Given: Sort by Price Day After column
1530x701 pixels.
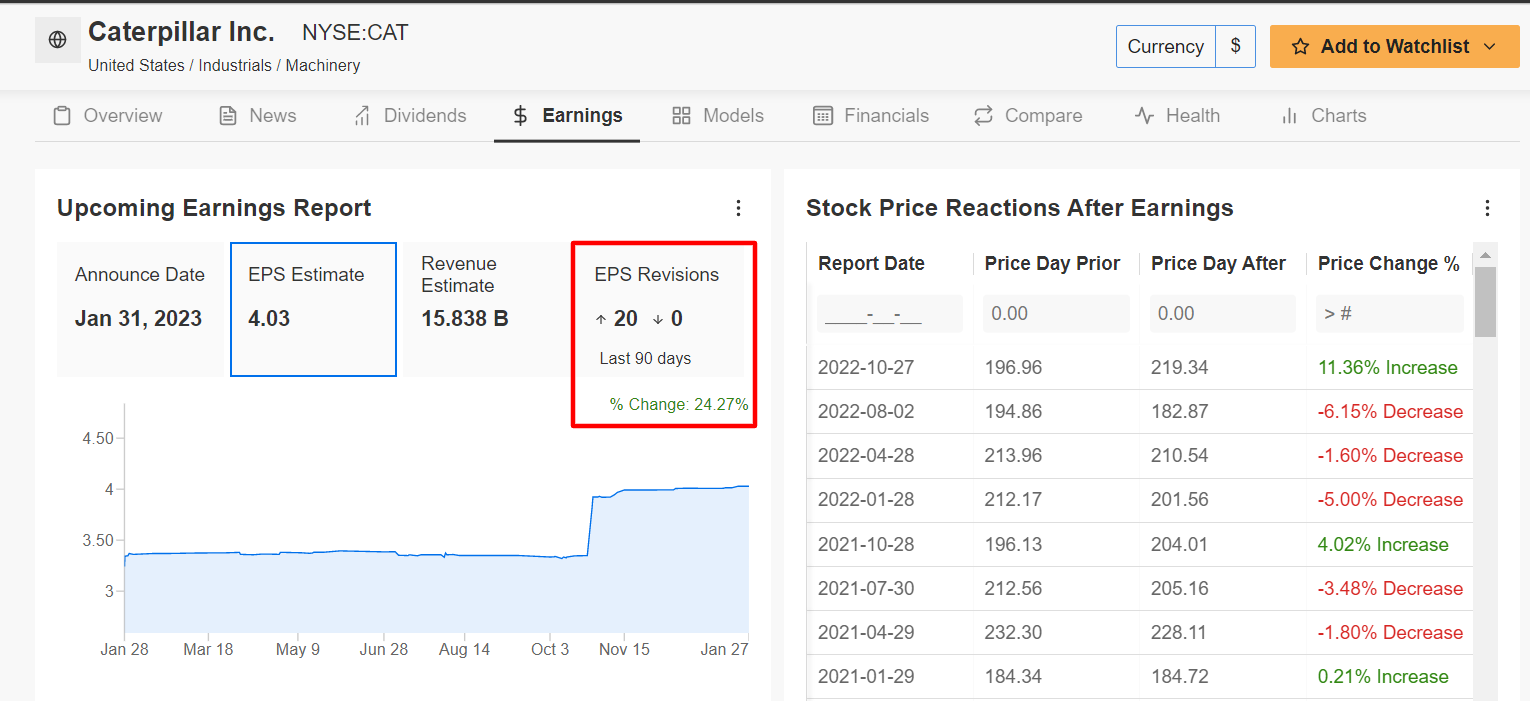Looking at the screenshot, I should [1218, 264].
